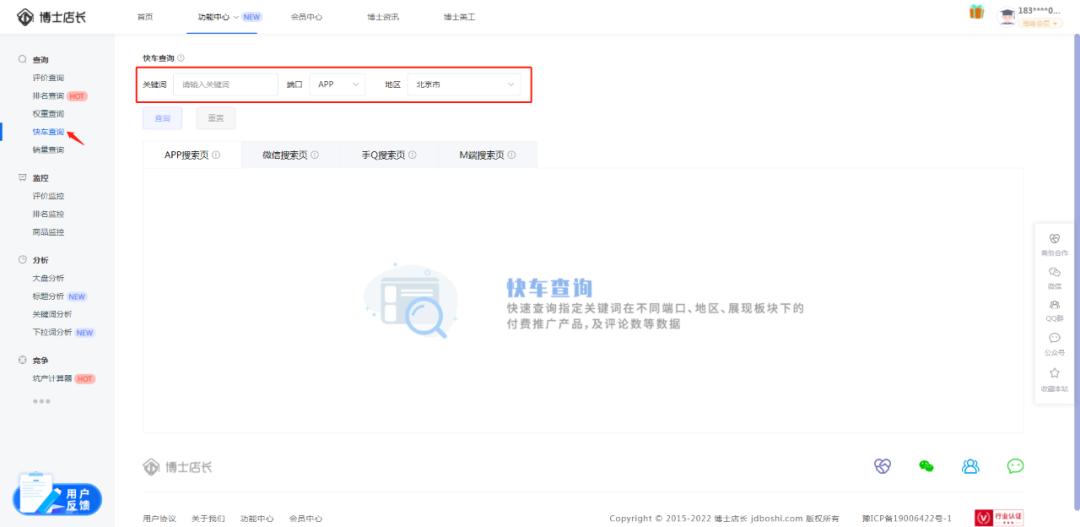Click the clock icon beside 分析 section
The height and width of the screenshot is (527, 1080).
(23, 260)
